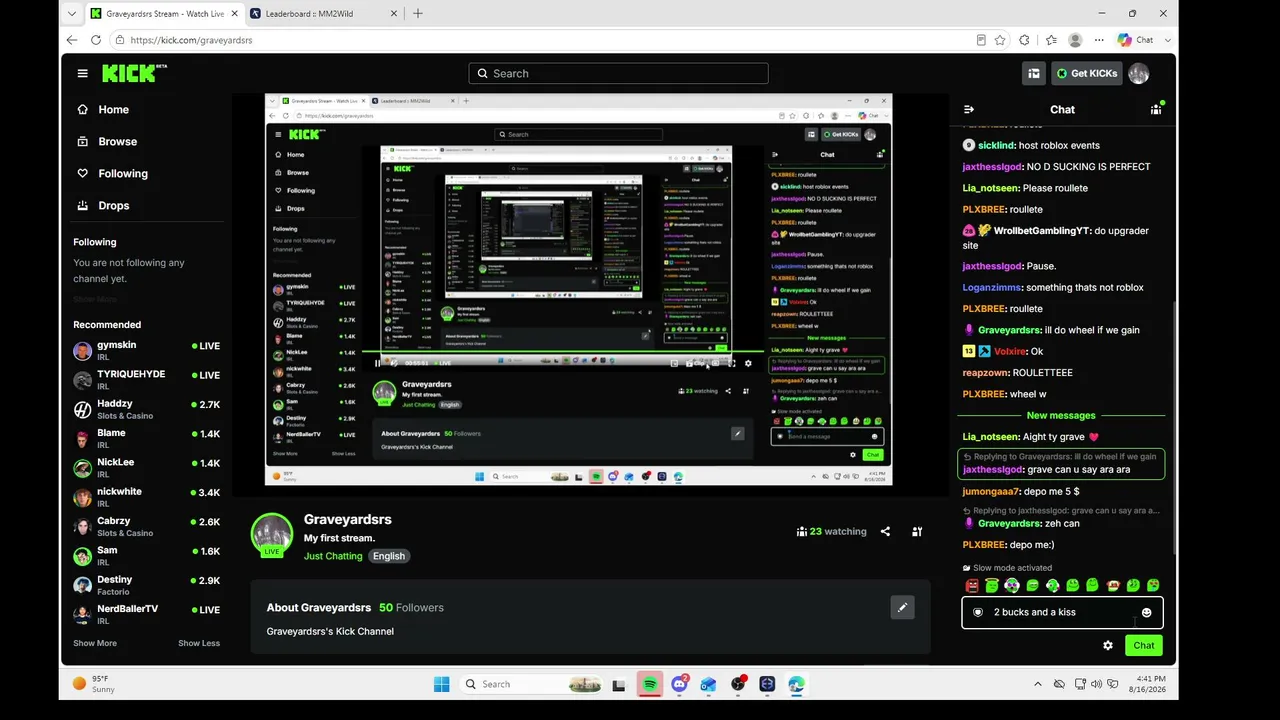The image size is (1280, 720).
Task: Open the Copilot Chat button in browser
Action: pos(1136,40)
